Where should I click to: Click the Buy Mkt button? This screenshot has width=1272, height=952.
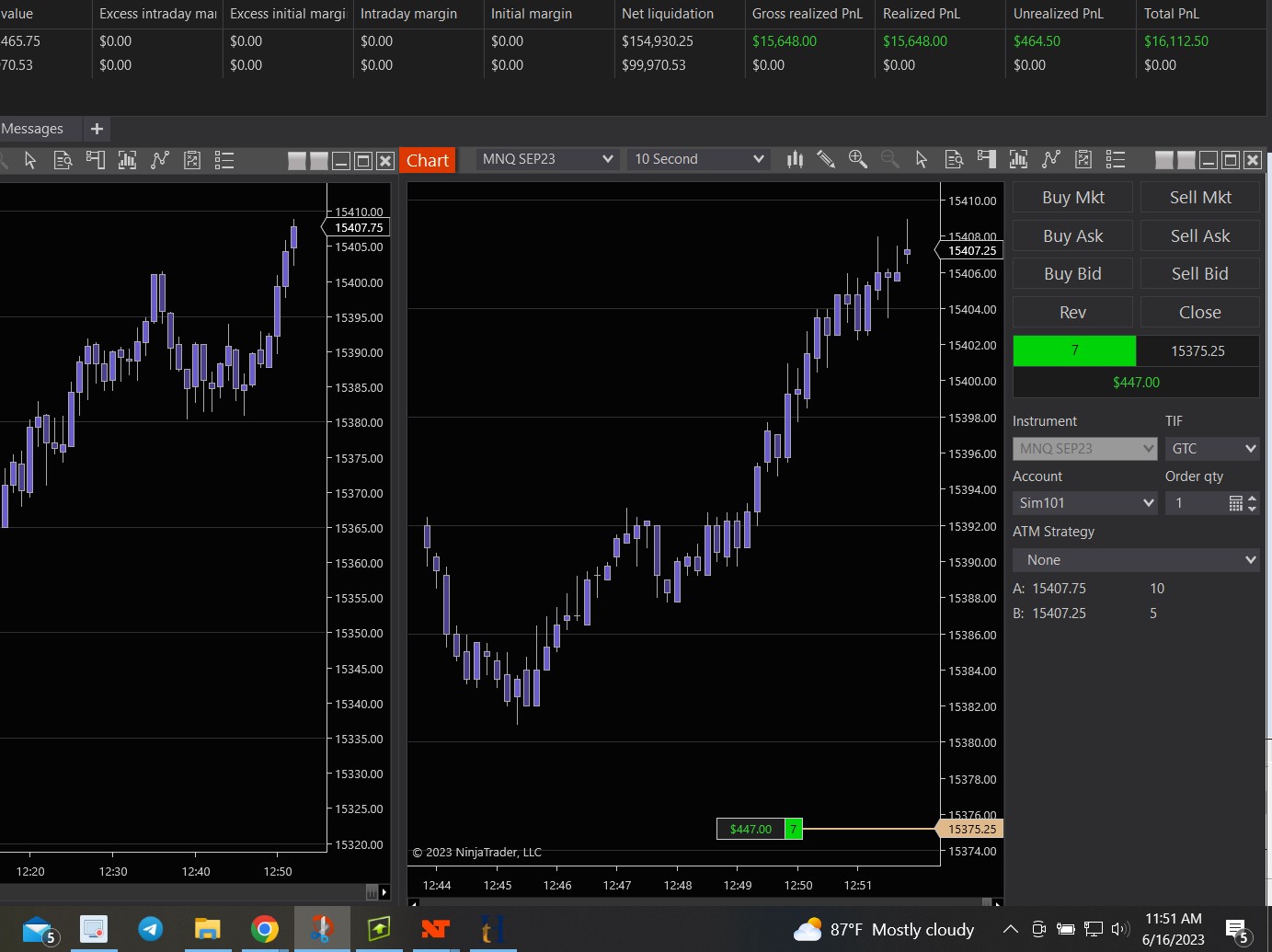coord(1072,198)
